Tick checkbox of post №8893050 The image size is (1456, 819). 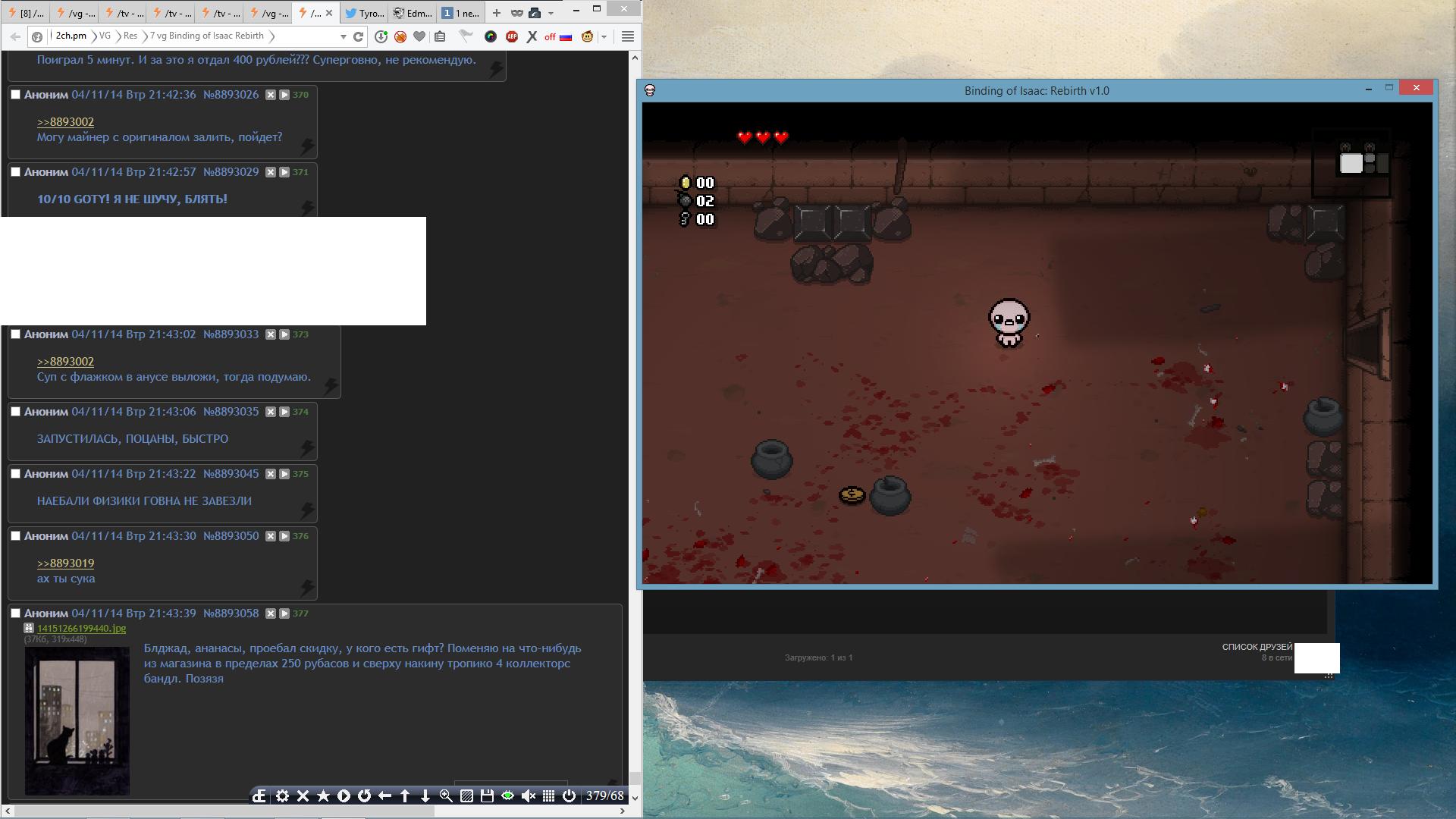coord(15,536)
